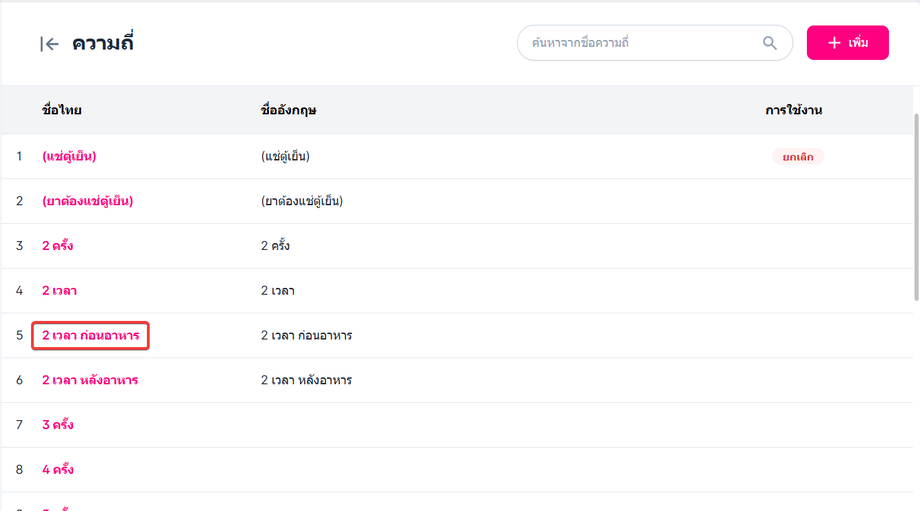Image resolution: width=920 pixels, height=511 pixels.
Task: Click the magnifier search icon
Action: [x=769, y=43]
